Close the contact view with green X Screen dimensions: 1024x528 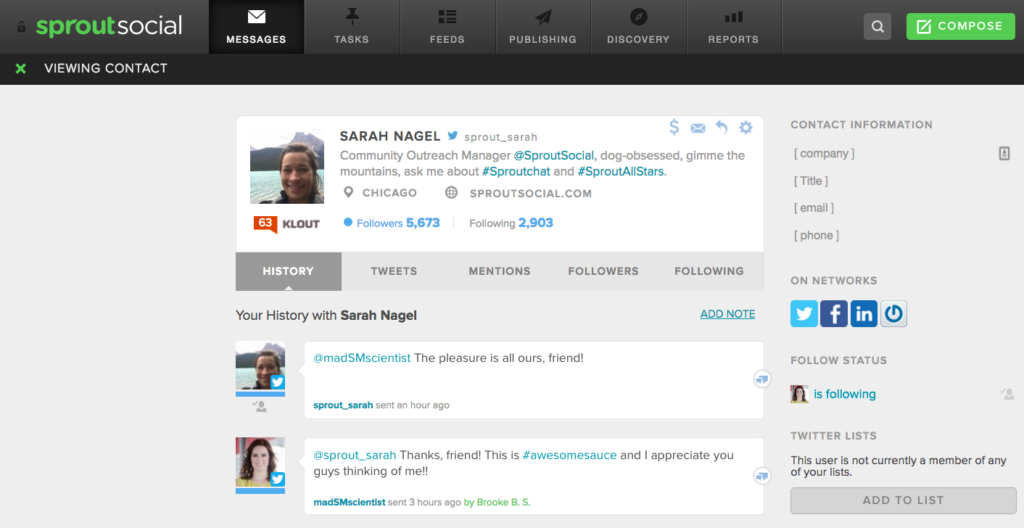tap(21, 68)
